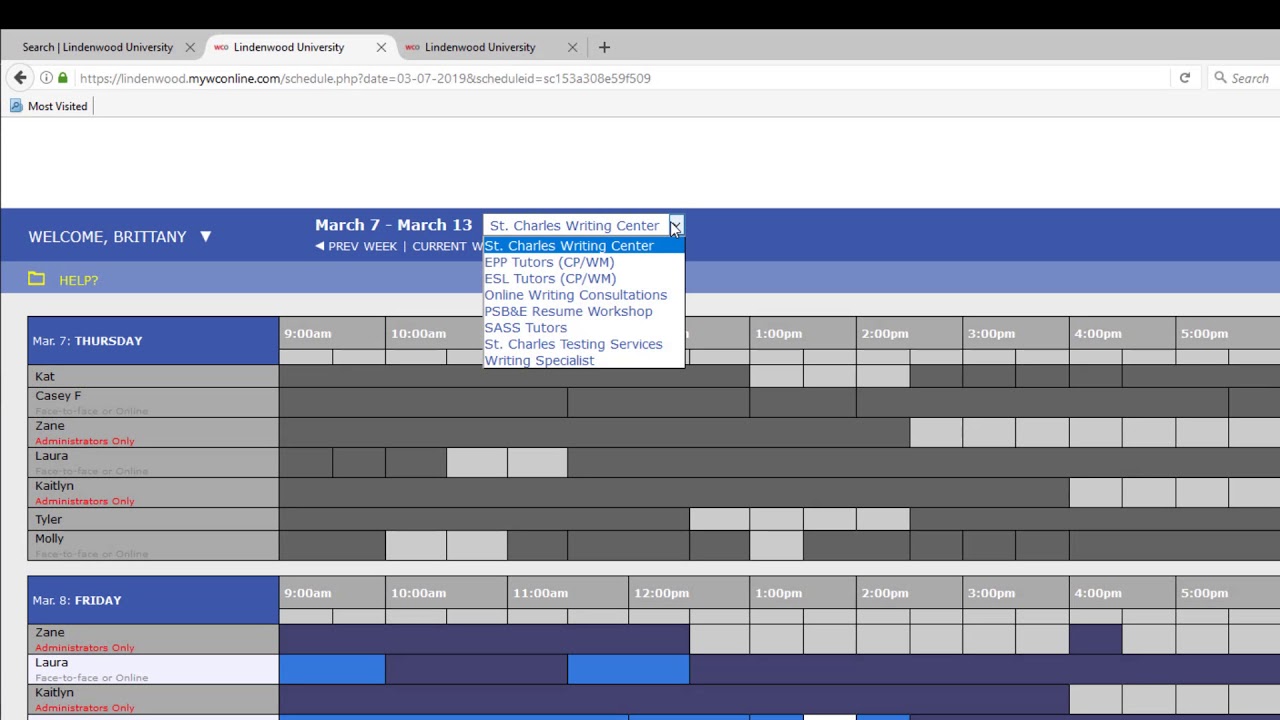Select Writing Specialist option
Image resolution: width=1280 pixels, height=720 pixels.
584,360
